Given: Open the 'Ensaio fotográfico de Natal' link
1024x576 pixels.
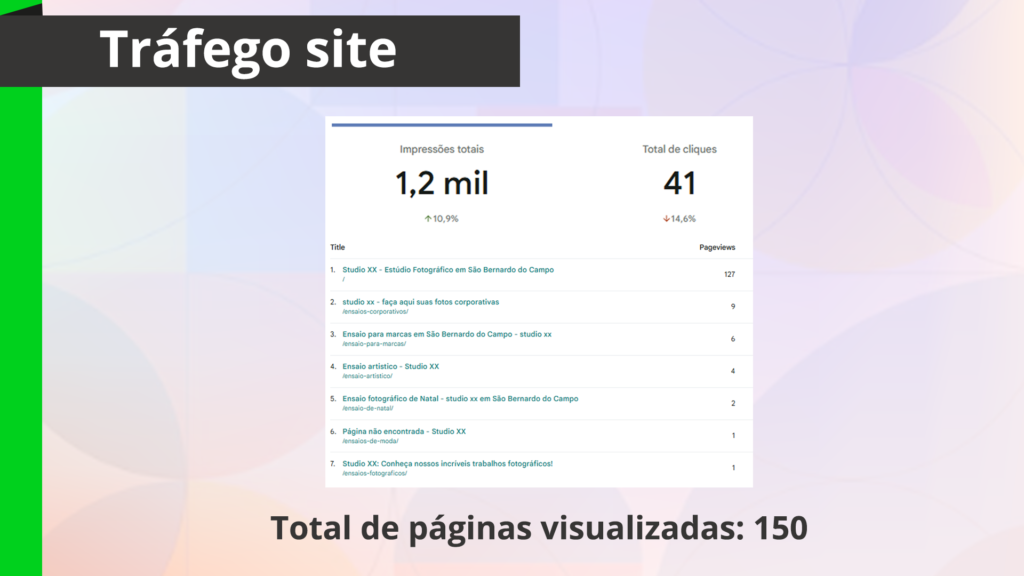Looking at the screenshot, I should tap(460, 398).
